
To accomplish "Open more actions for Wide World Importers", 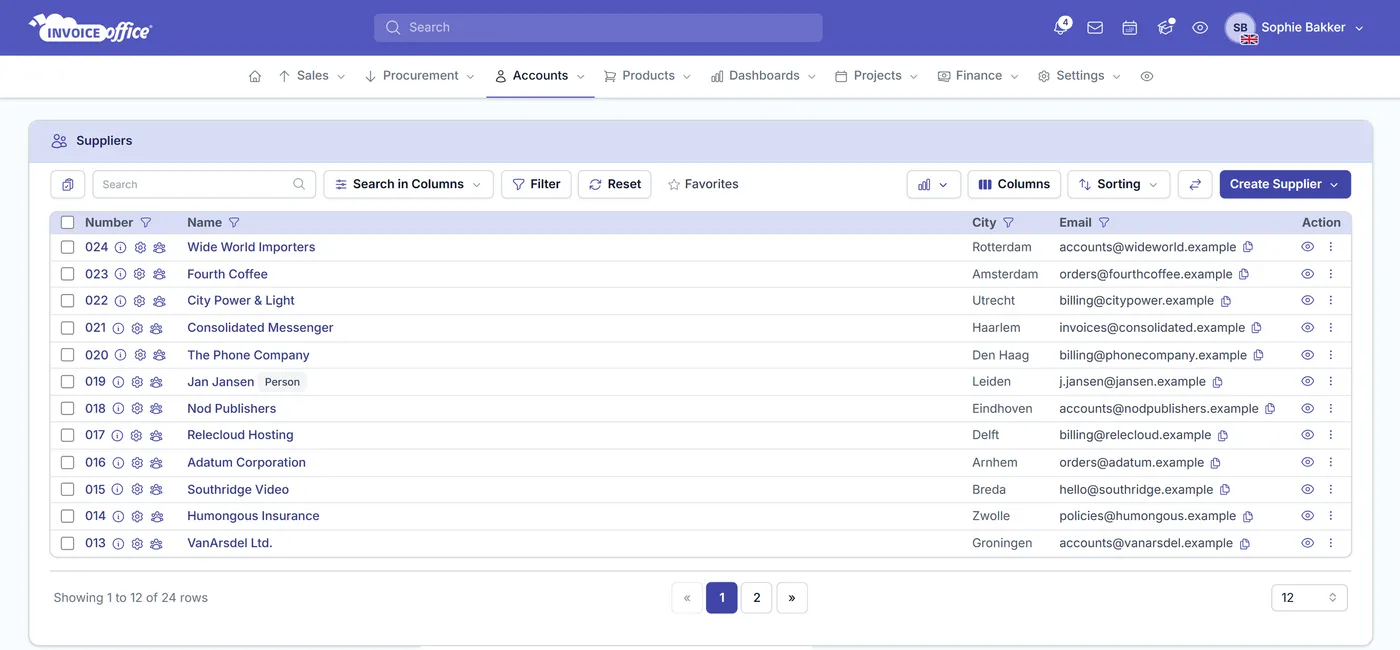I will pyautogui.click(x=1331, y=247).
